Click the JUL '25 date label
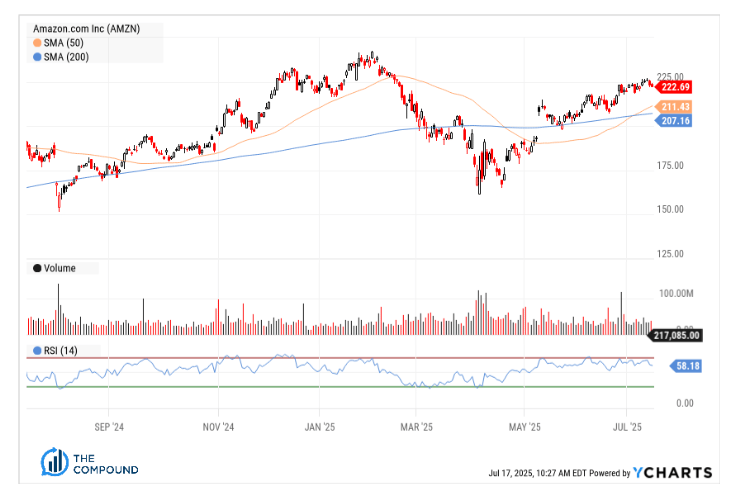Viewport: 738px width, 497px height. 627,427
